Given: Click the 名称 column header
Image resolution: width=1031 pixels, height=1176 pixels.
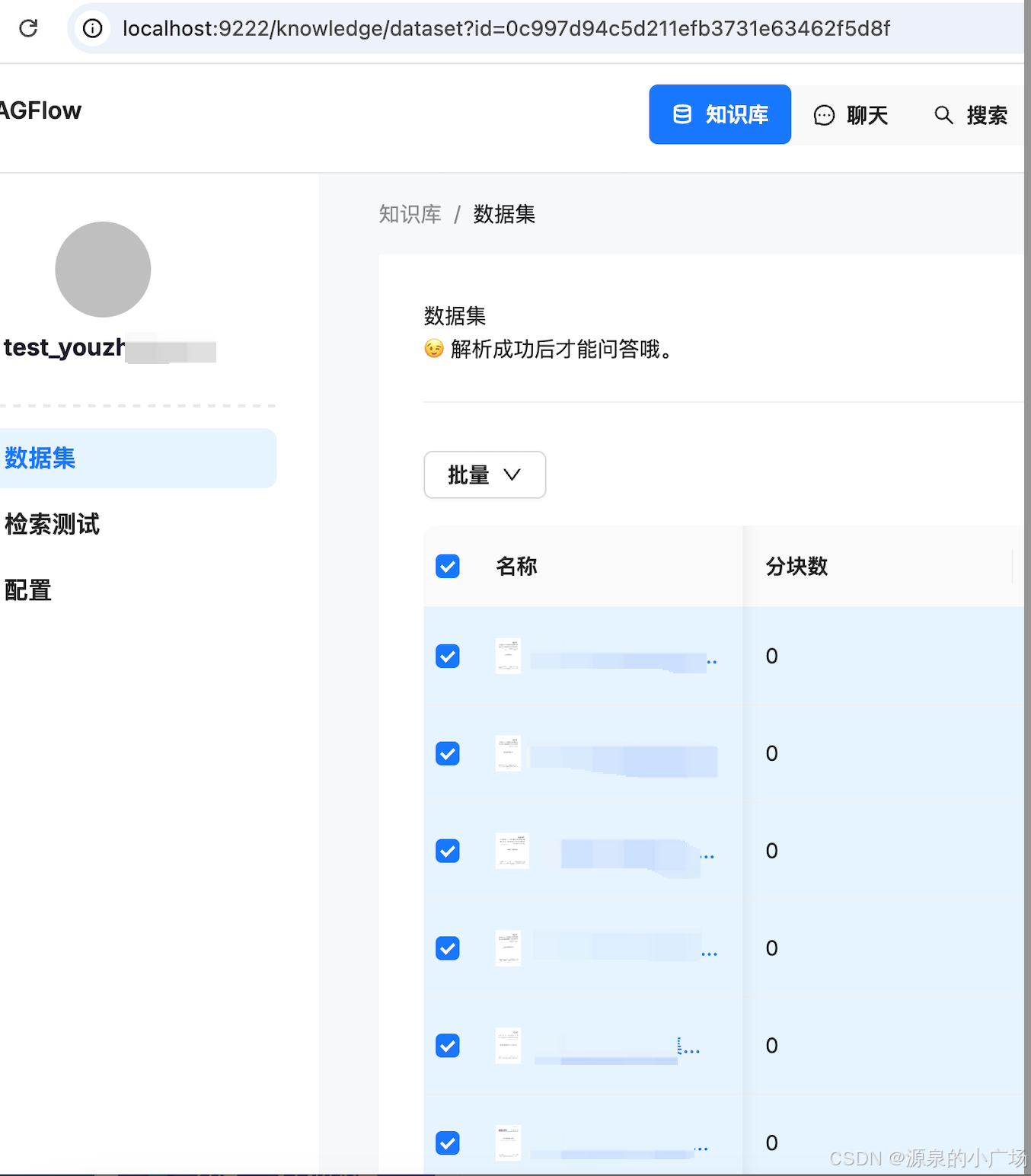Looking at the screenshot, I should [x=516, y=566].
